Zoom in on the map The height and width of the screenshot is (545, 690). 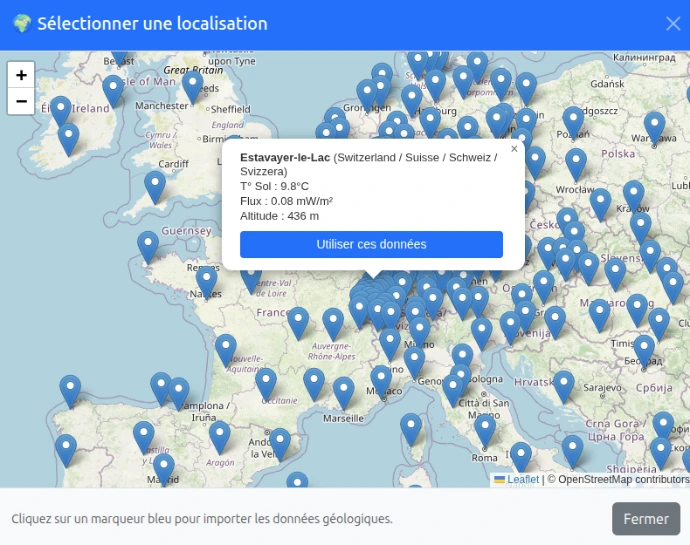tap(21, 75)
